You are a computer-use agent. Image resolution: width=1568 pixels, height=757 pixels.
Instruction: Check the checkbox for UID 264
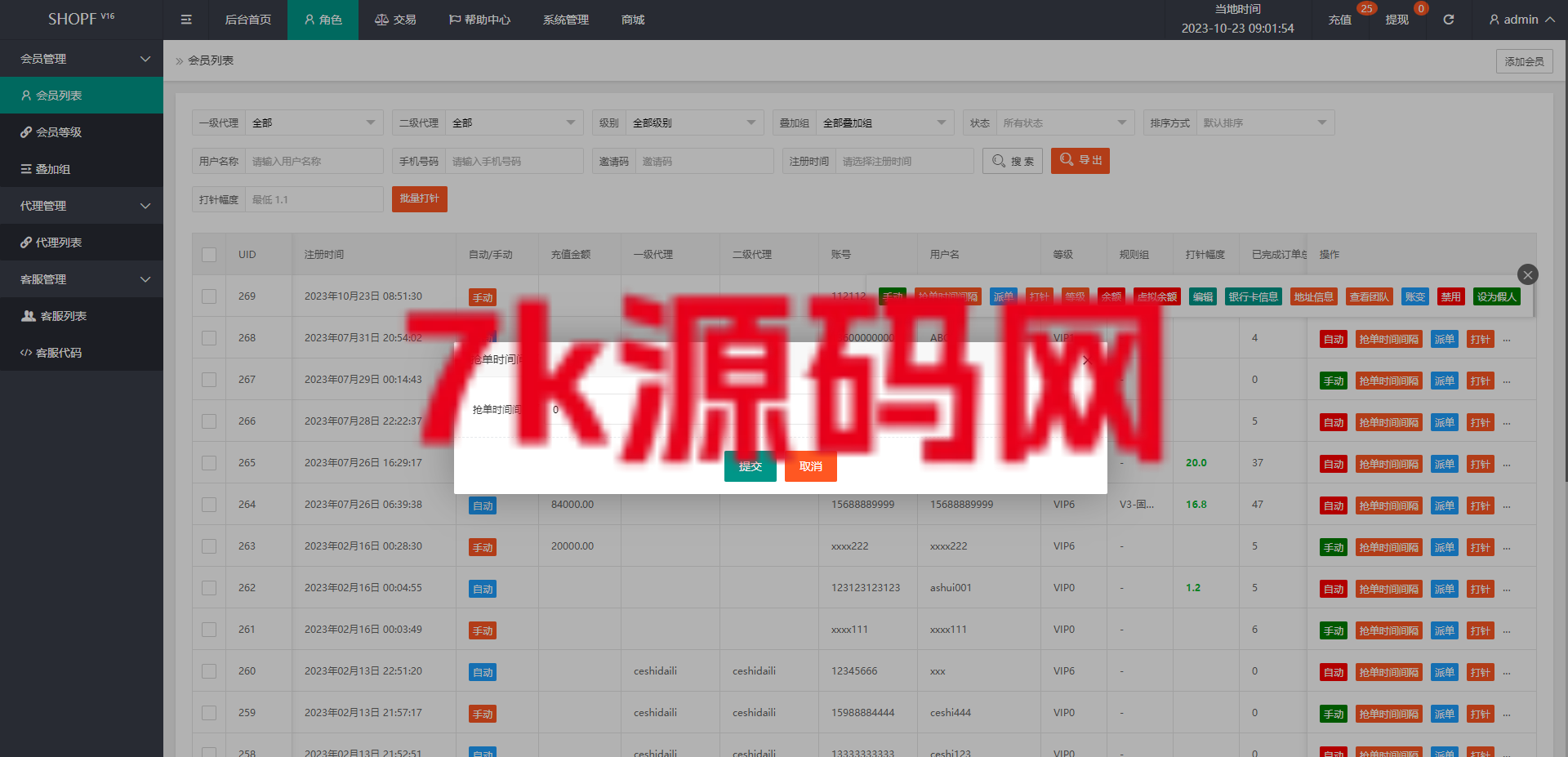pos(209,505)
